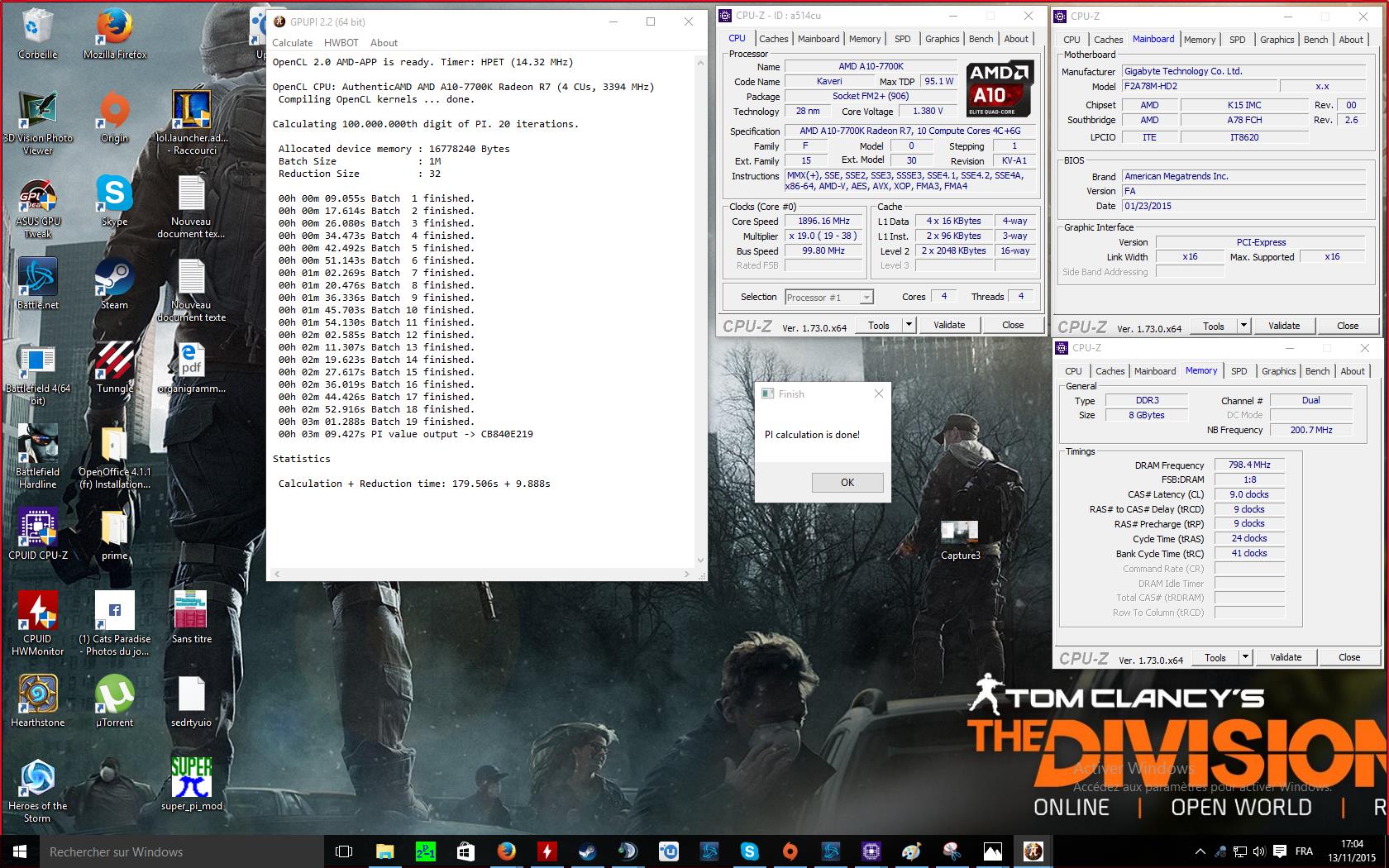1389x868 pixels.
Task: Open the prime folder icon
Action: pyautogui.click(x=114, y=535)
